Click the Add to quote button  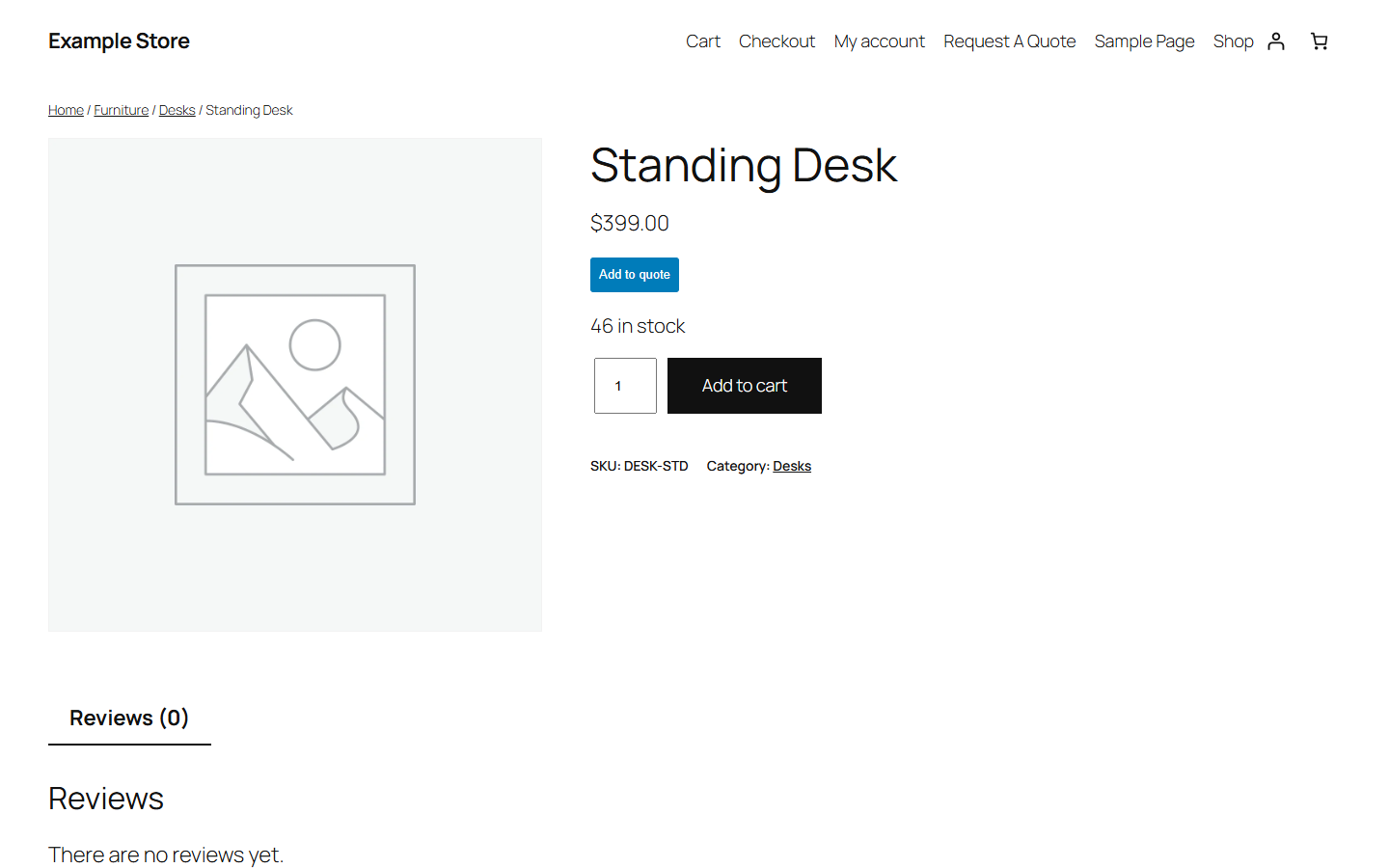pyautogui.click(x=635, y=275)
